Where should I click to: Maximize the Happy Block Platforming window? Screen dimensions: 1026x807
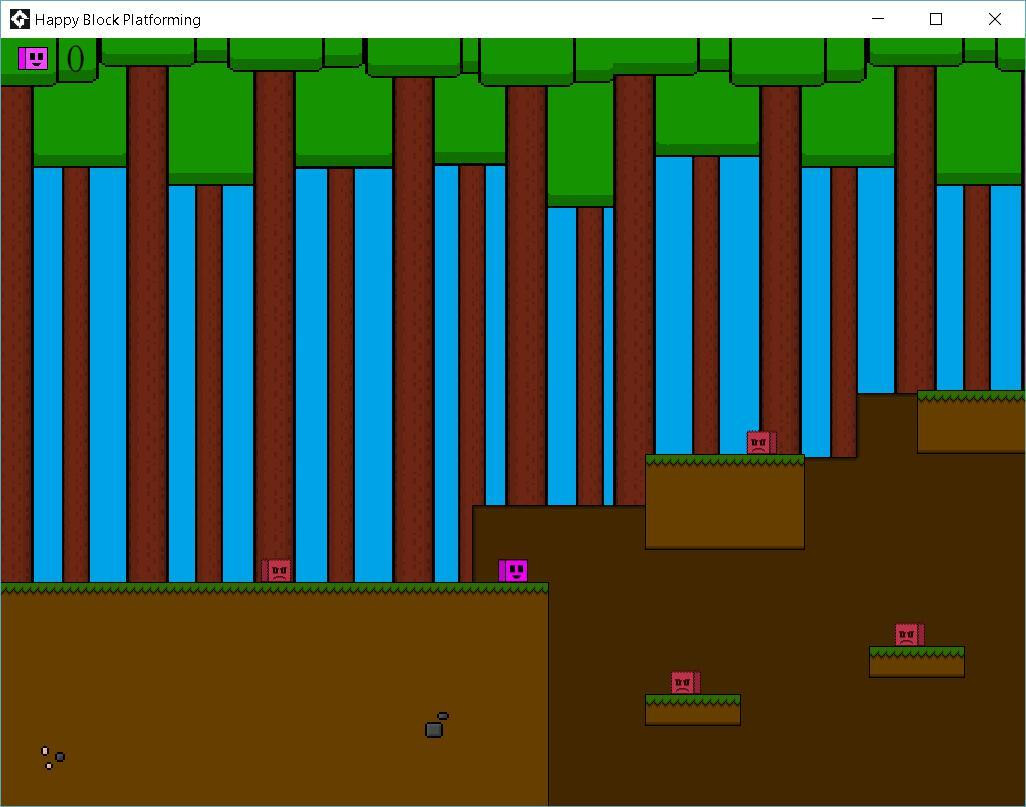click(x=936, y=19)
